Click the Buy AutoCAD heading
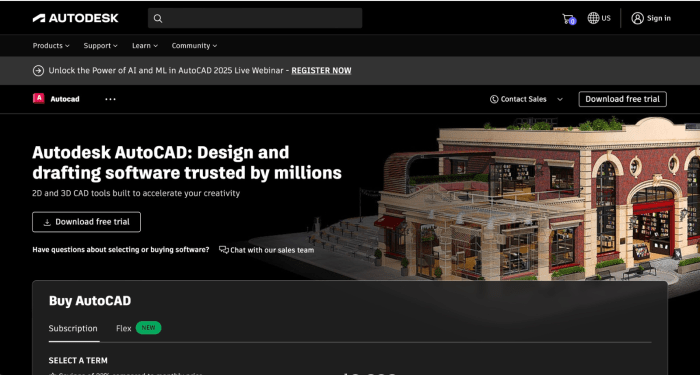This screenshot has height=375, width=700. pyautogui.click(x=90, y=301)
